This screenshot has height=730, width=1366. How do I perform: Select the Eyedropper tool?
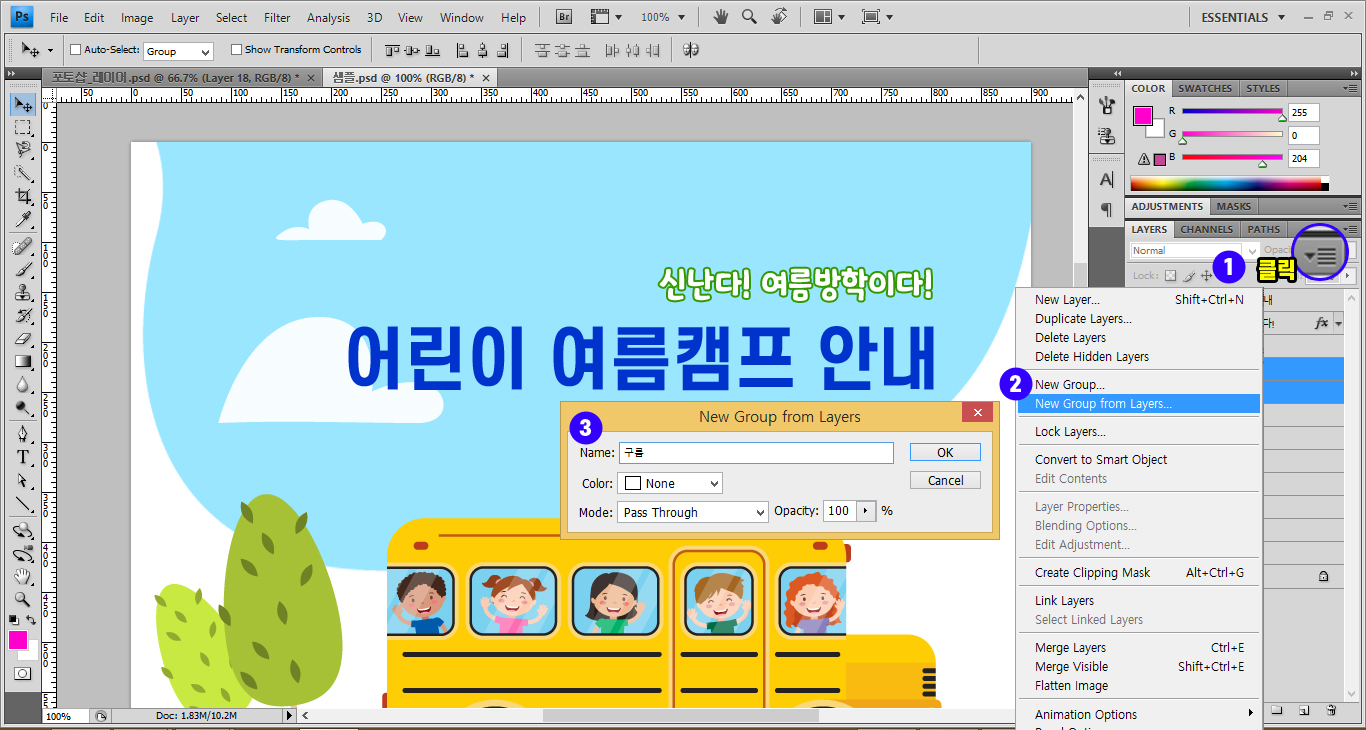pyautogui.click(x=23, y=220)
